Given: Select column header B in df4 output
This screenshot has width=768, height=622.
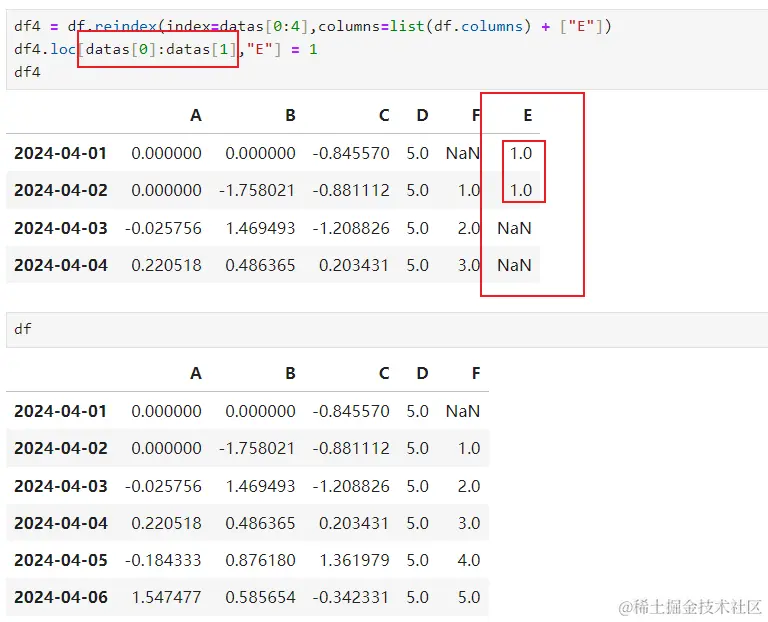Looking at the screenshot, I should coord(290,116).
